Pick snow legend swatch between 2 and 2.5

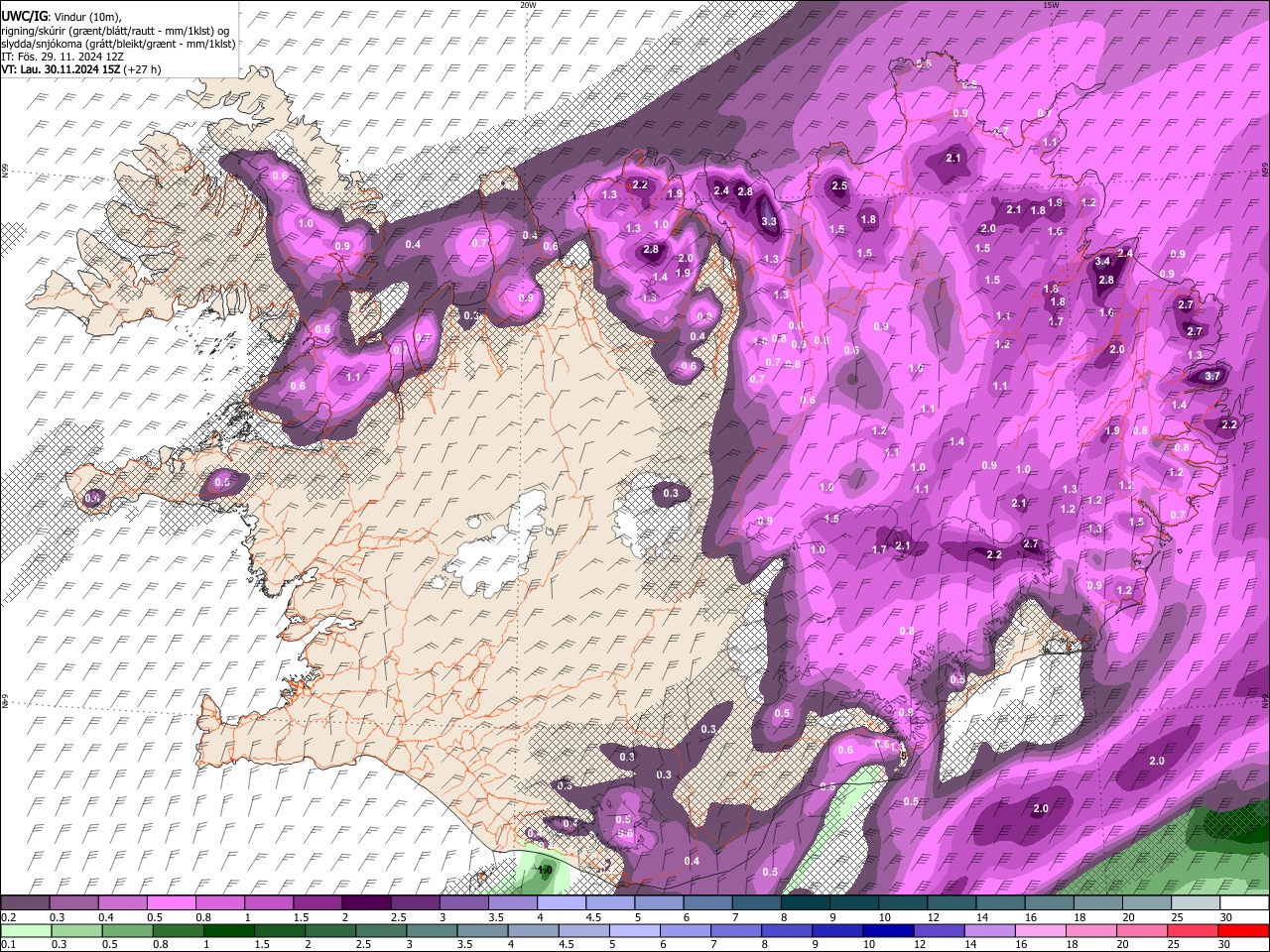click(x=366, y=903)
